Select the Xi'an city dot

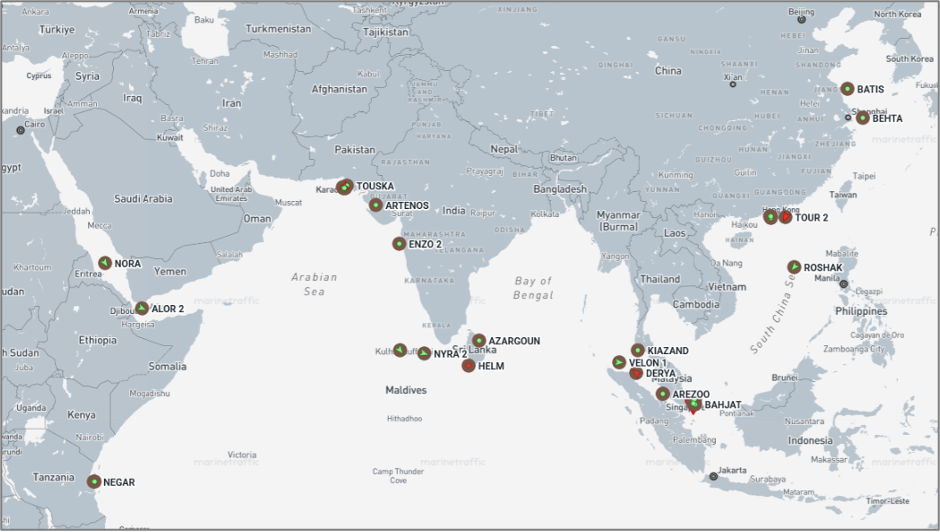coord(733,85)
